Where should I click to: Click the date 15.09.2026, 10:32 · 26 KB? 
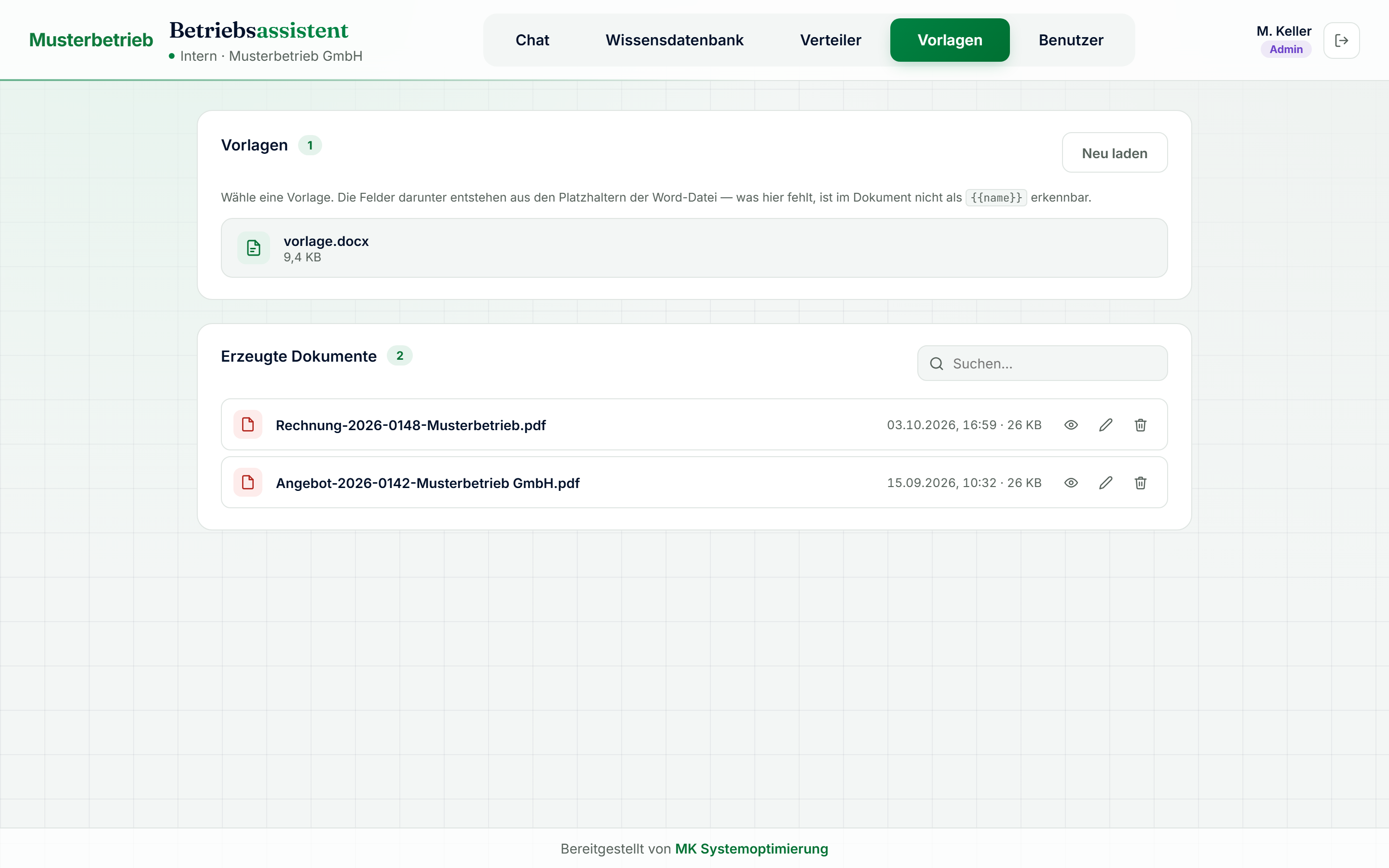[964, 483]
